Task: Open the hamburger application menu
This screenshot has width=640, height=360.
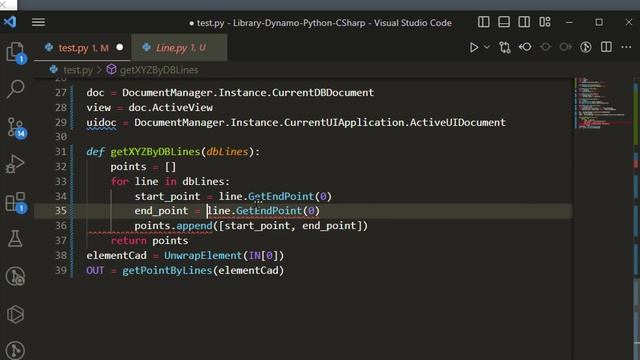Action: coord(38,22)
